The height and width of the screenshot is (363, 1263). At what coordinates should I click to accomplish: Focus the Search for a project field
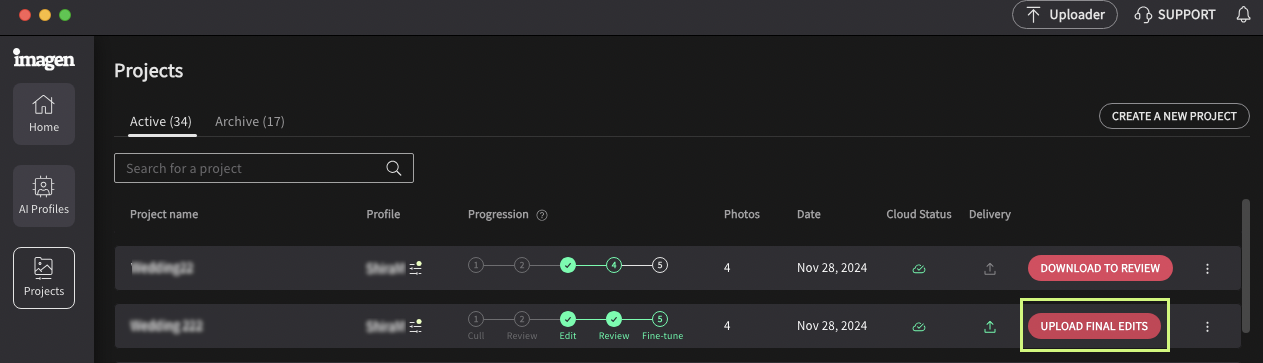(x=264, y=168)
